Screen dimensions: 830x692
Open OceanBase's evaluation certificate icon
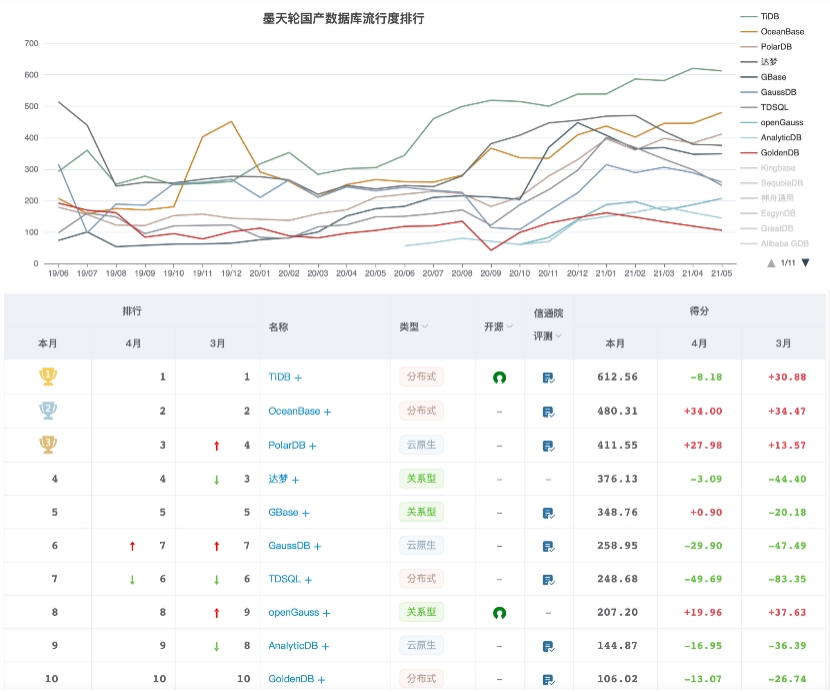(548, 411)
